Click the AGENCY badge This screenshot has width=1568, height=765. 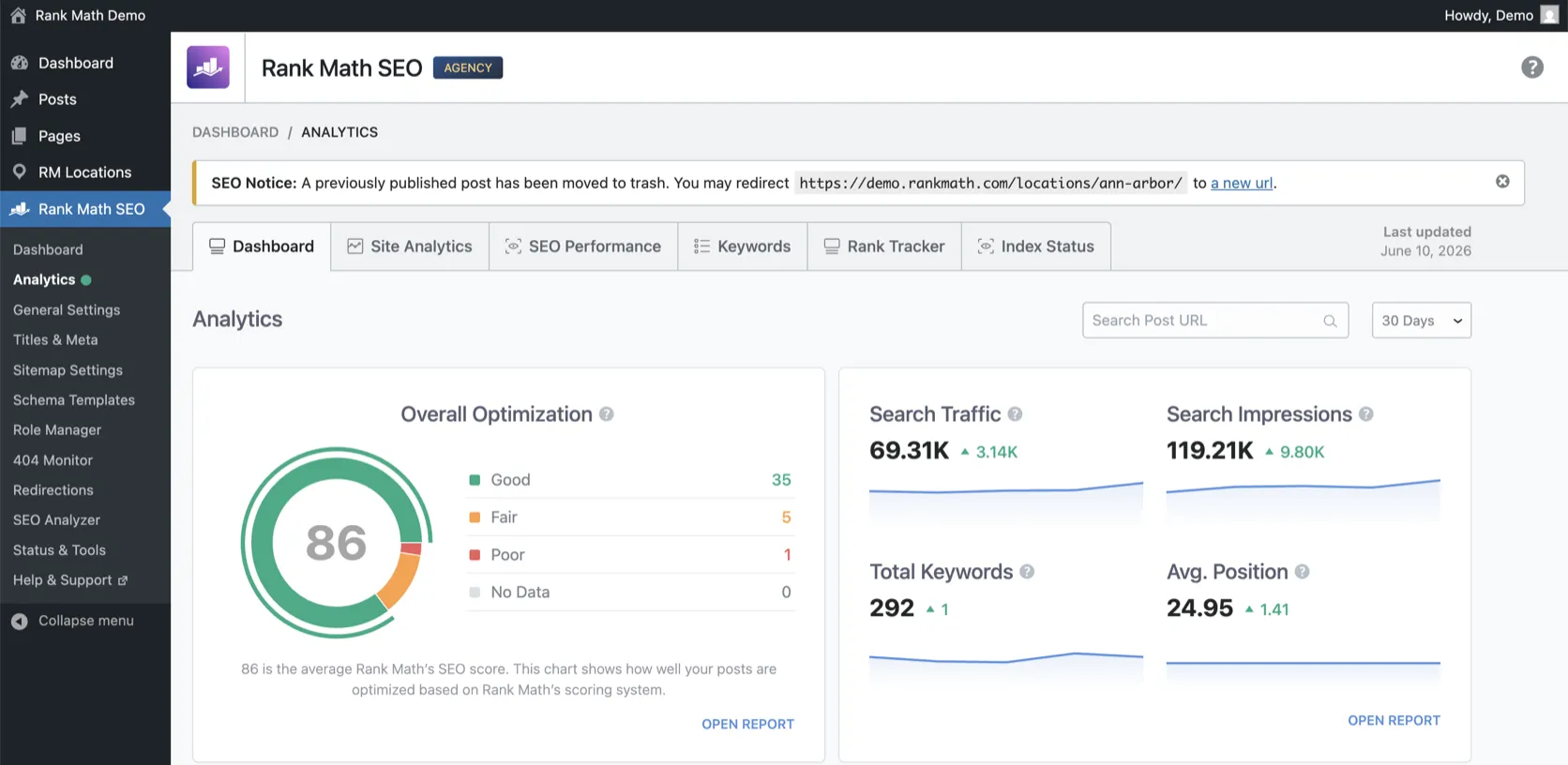(x=468, y=67)
